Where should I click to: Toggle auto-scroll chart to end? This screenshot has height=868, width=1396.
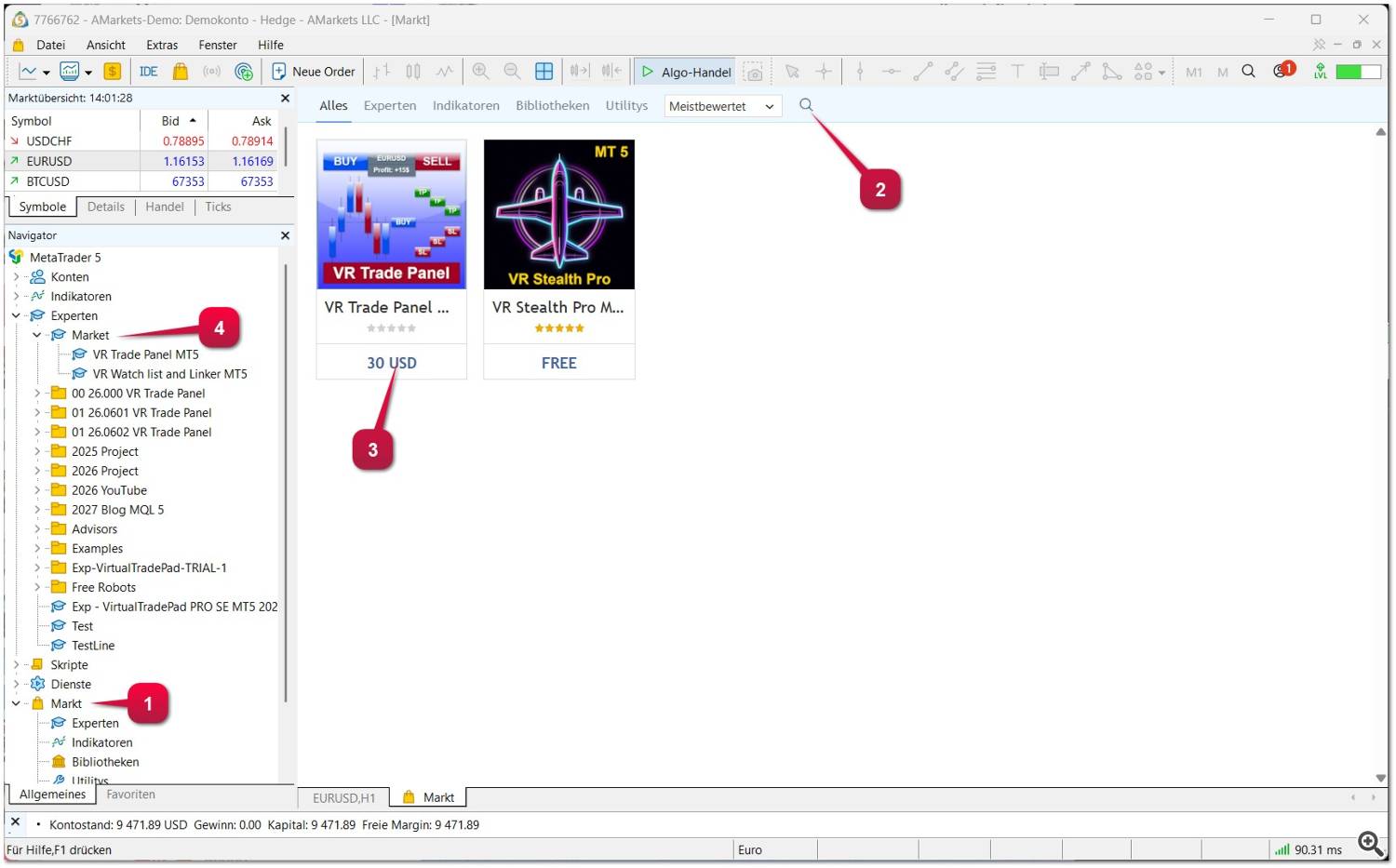580,72
